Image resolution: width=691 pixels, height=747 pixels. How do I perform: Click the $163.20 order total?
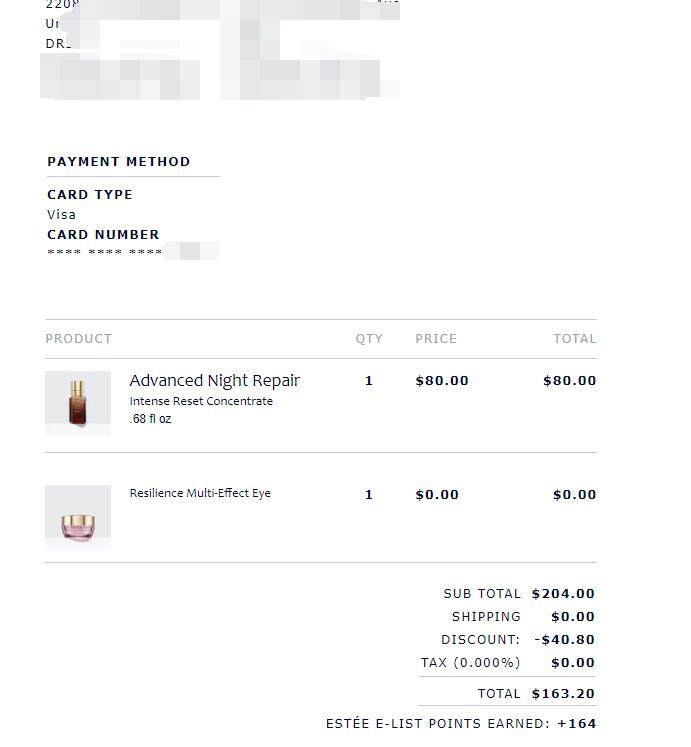(563, 694)
